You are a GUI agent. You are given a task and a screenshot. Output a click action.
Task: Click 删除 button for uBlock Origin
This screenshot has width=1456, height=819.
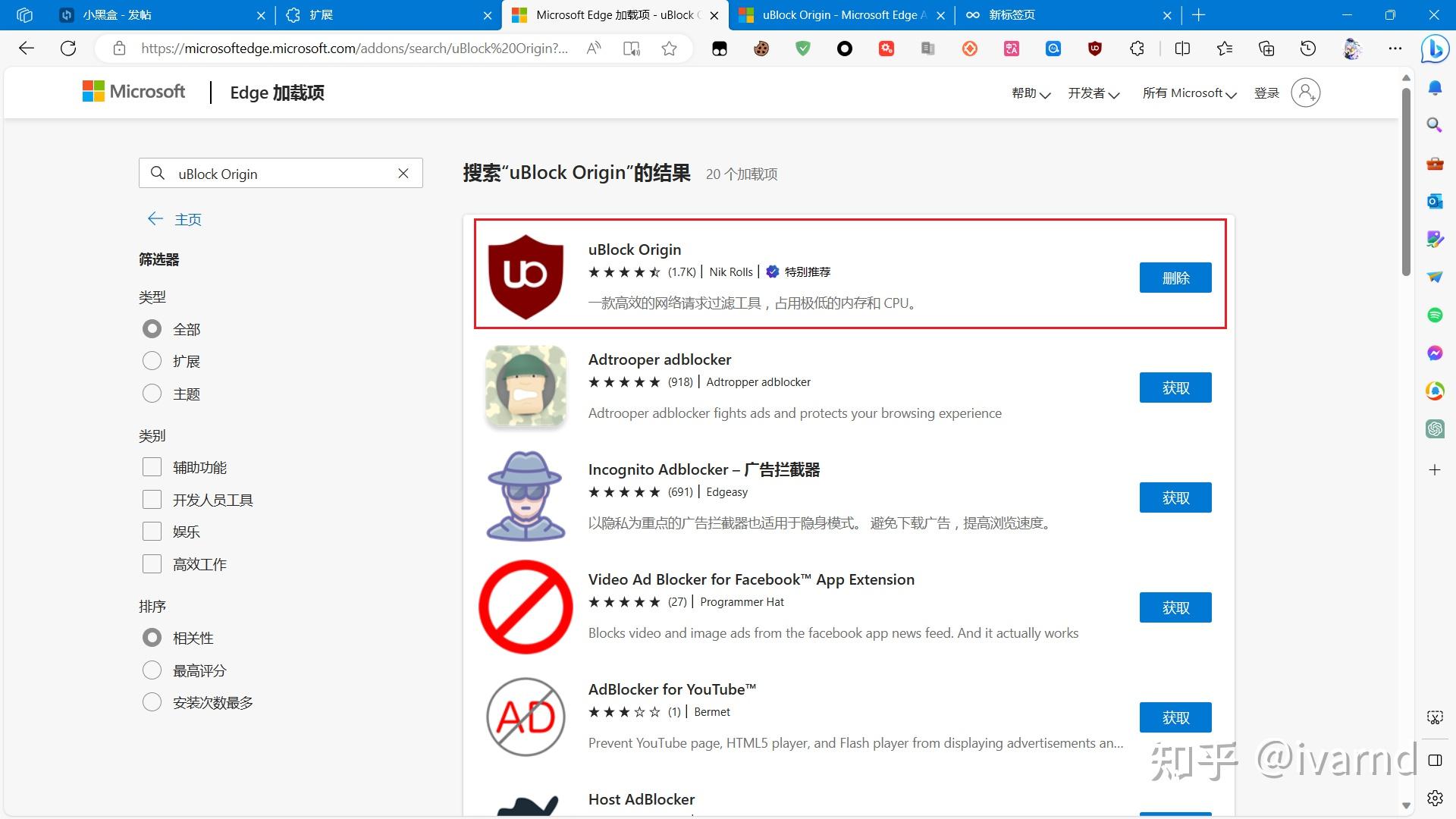1175,278
